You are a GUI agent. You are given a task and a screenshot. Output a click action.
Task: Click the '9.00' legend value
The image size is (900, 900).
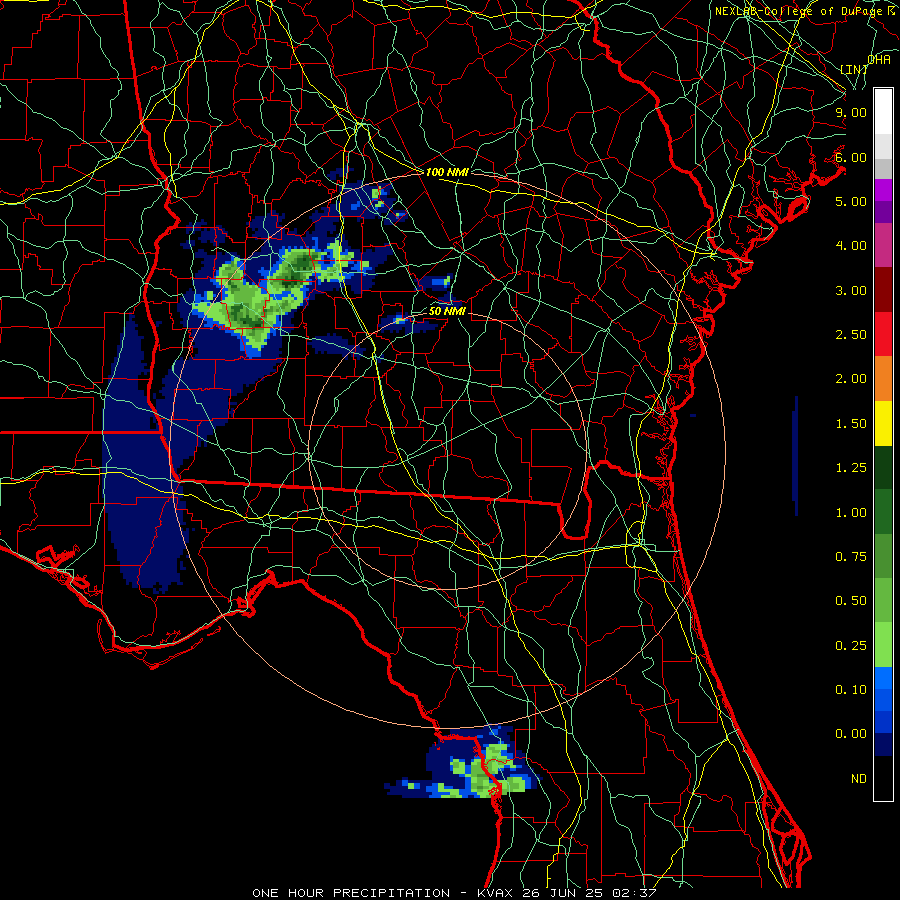tap(851, 112)
